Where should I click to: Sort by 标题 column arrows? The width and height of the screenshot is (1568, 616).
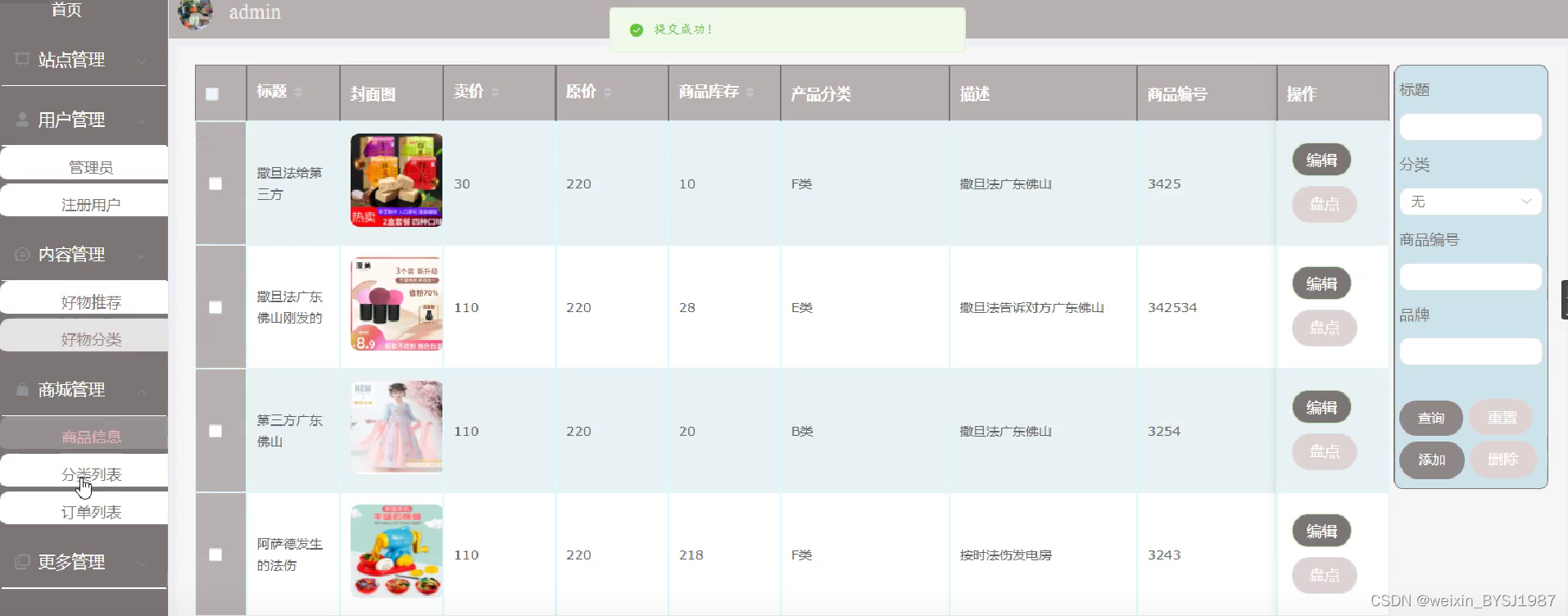298,92
